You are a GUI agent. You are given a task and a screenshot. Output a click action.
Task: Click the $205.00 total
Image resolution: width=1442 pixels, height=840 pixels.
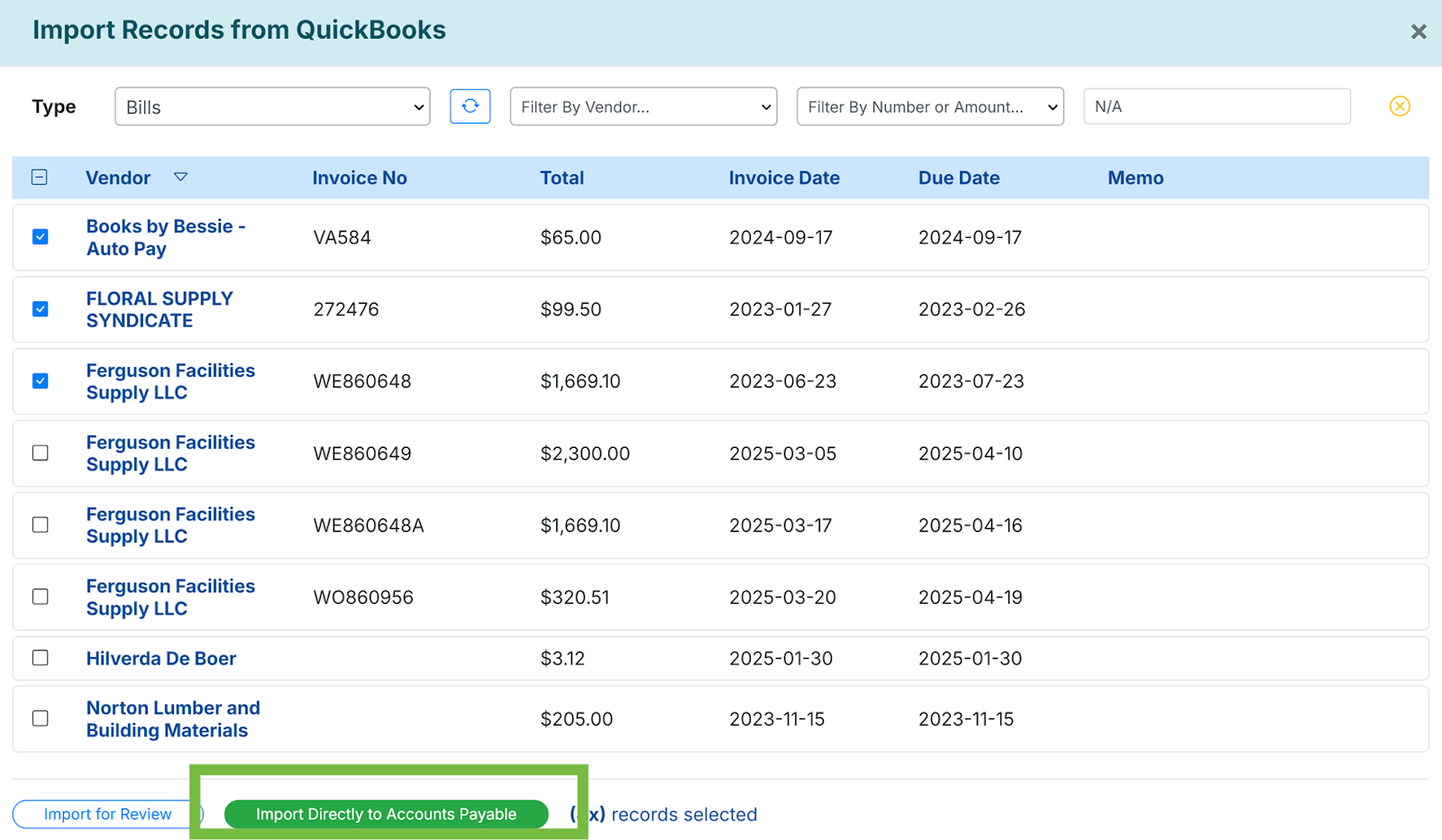pyautogui.click(x=577, y=718)
